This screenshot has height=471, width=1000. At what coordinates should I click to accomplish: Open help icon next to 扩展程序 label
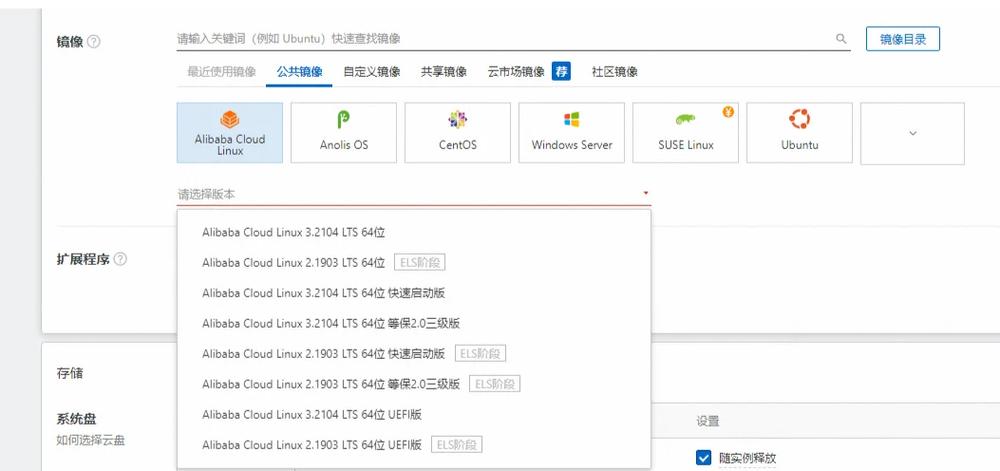point(120,259)
